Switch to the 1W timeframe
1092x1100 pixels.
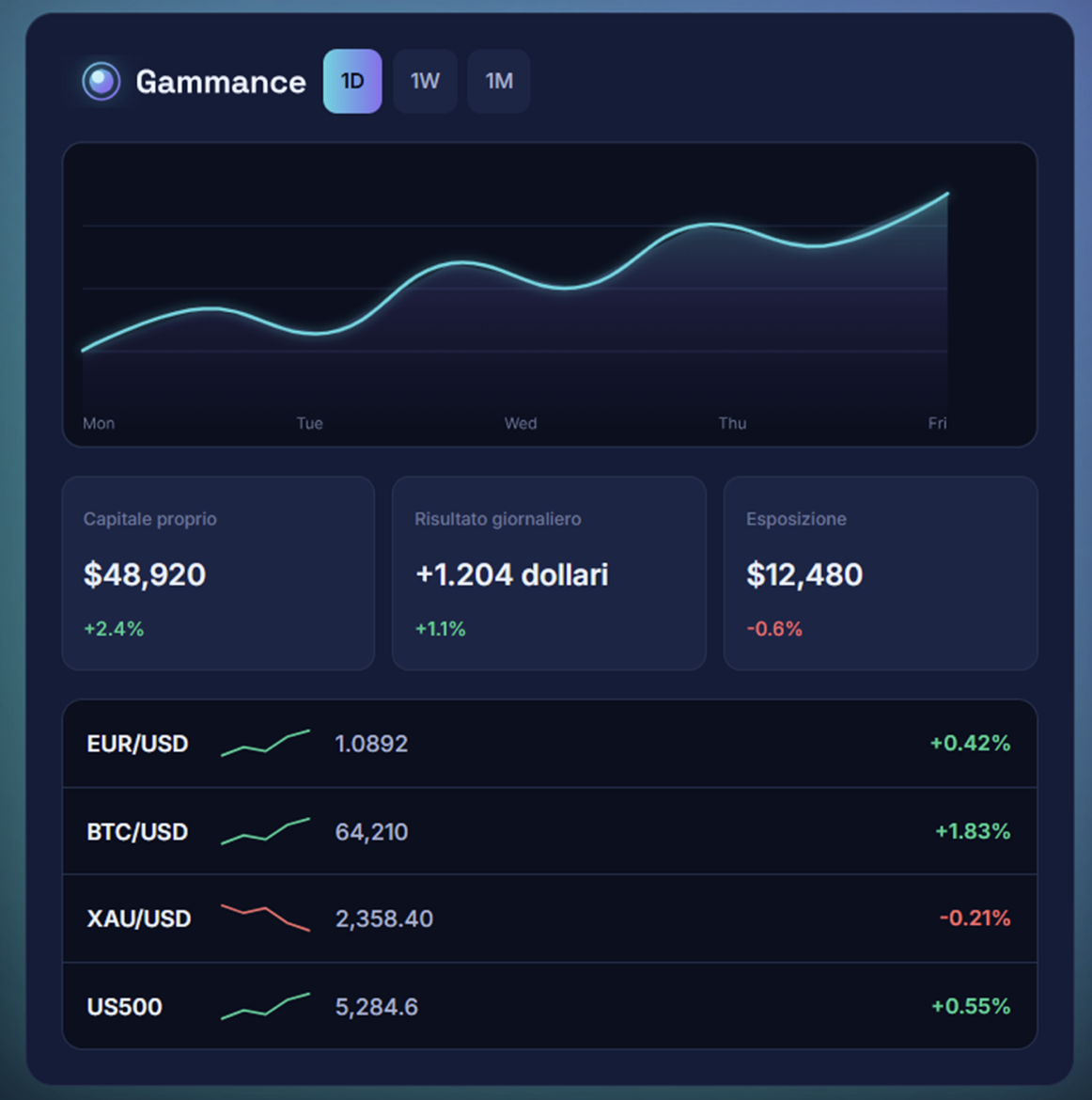point(425,82)
